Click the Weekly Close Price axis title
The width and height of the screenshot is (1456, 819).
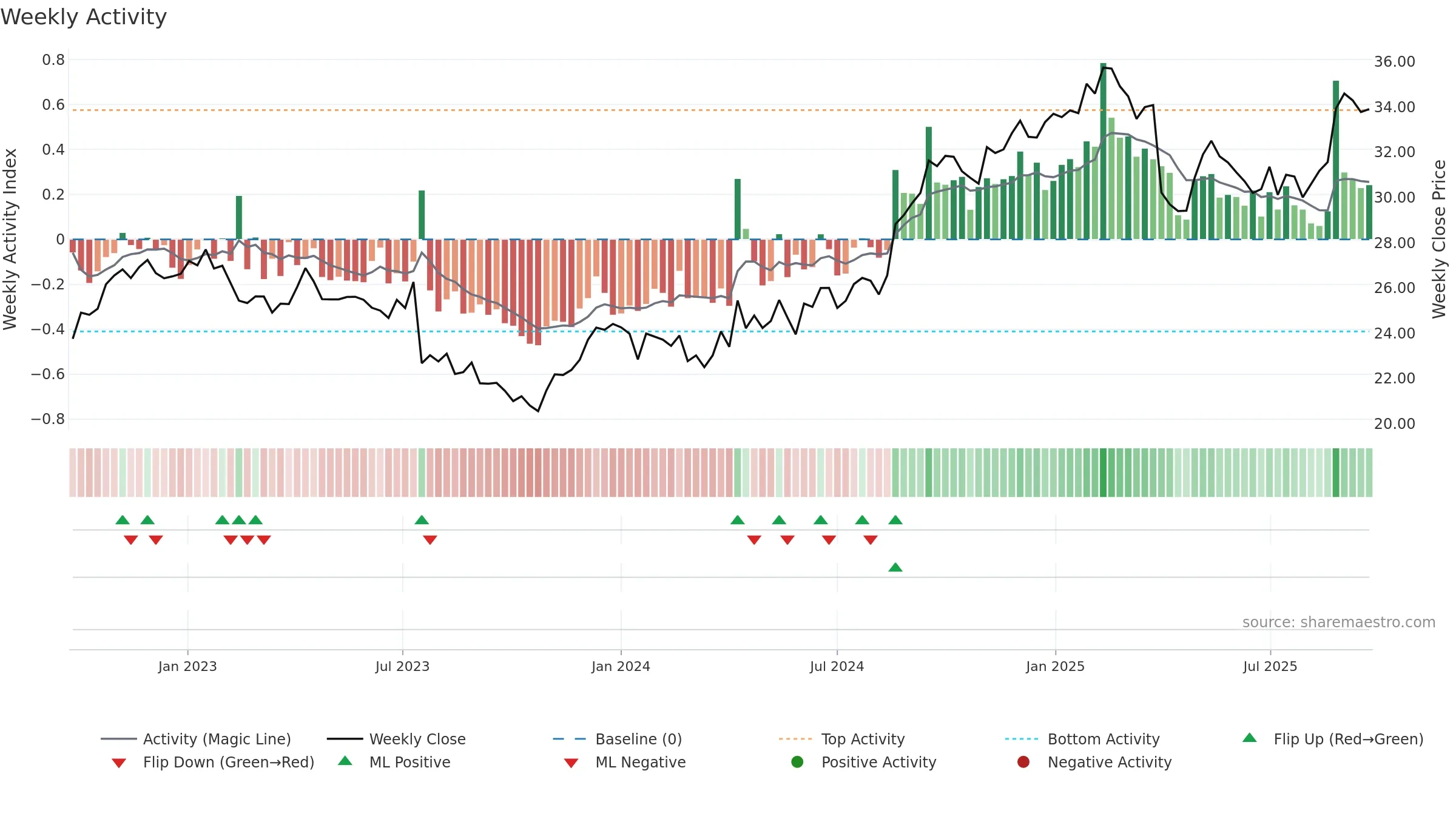[x=1439, y=239]
